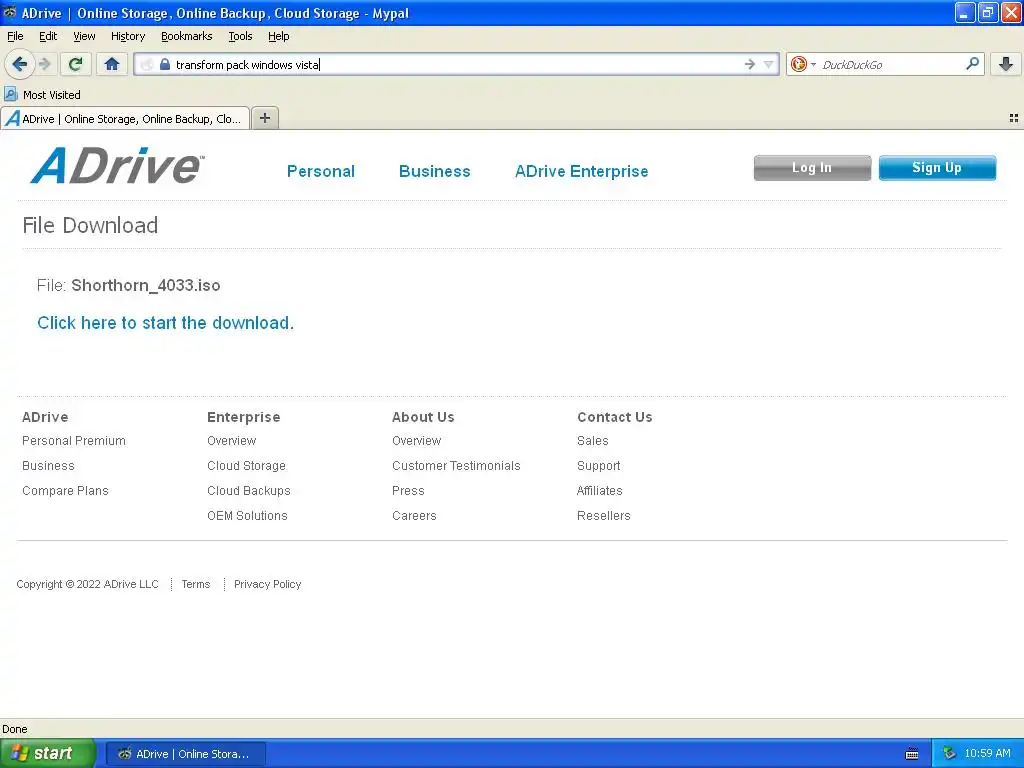Open the Careers footer link
This screenshot has height=768, width=1024.
click(x=414, y=515)
